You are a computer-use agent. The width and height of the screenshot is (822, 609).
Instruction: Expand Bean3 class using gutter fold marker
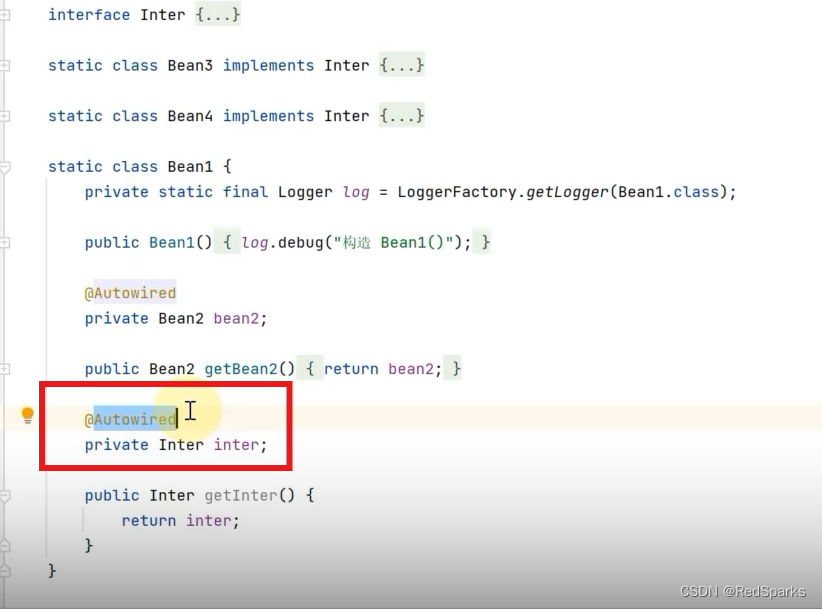(x=5, y=66)
